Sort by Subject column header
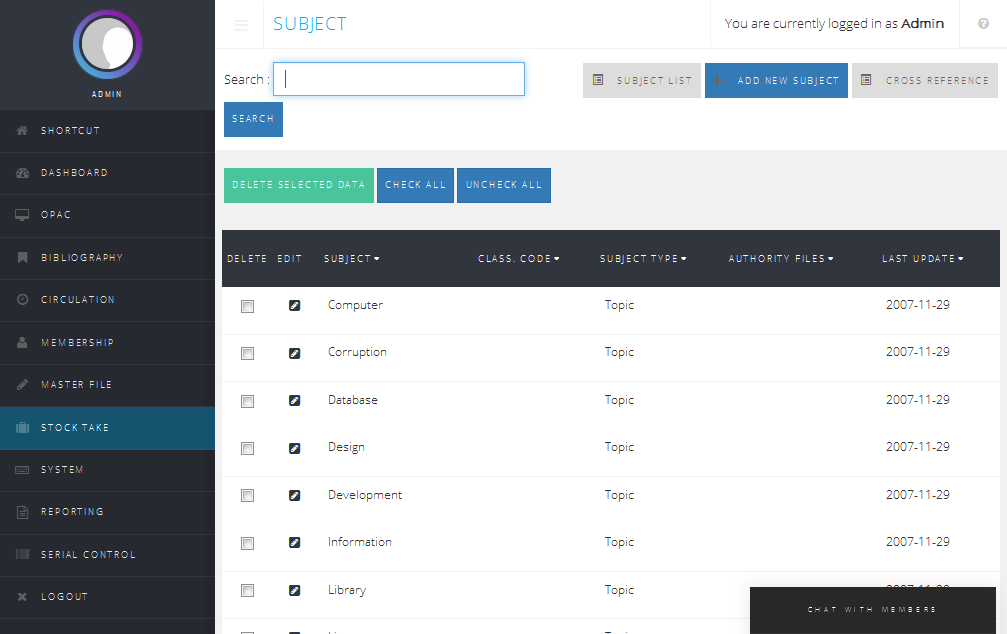The image size is (1007, 634). (351, 259)
